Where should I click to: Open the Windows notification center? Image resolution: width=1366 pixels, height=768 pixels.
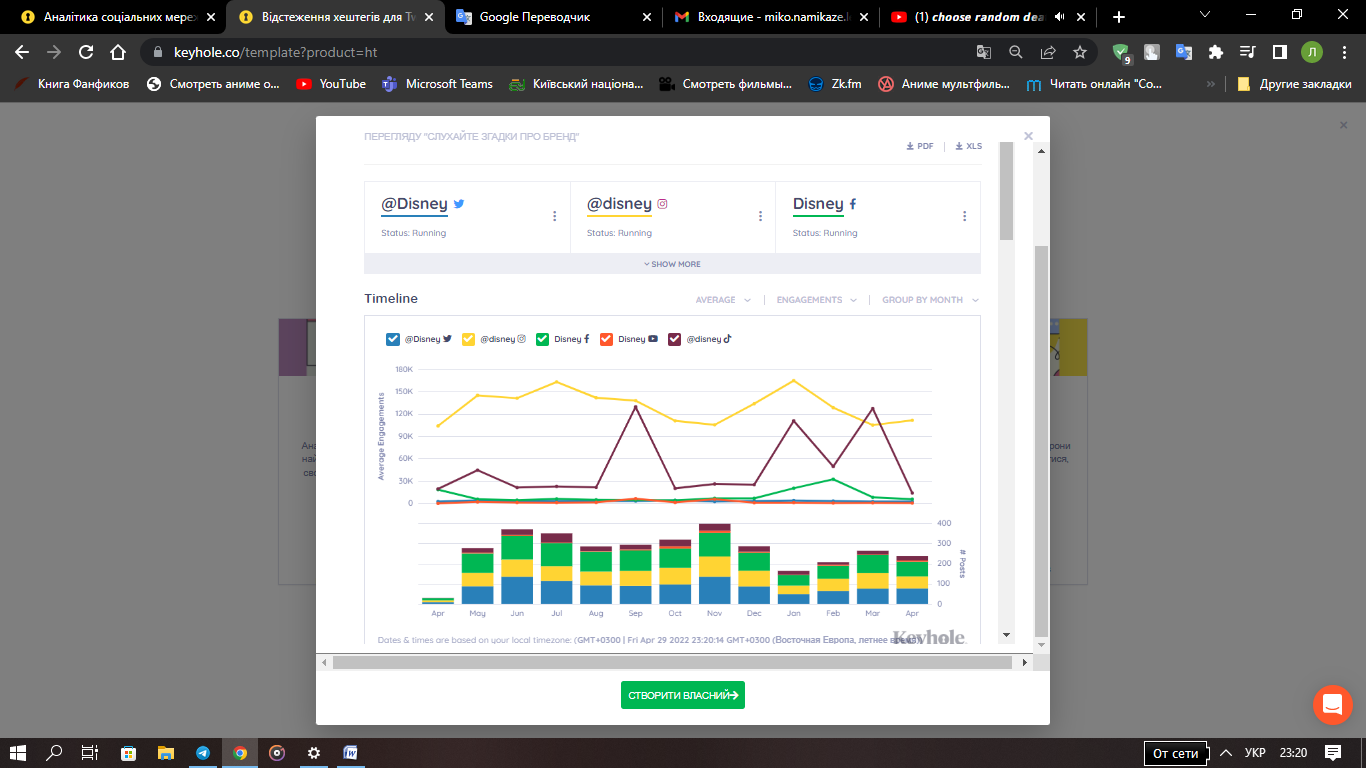click(1332, 752)
